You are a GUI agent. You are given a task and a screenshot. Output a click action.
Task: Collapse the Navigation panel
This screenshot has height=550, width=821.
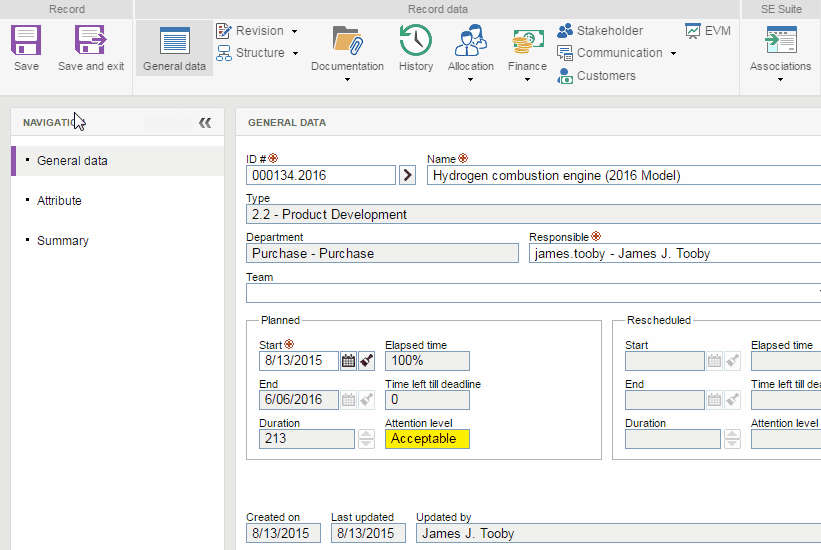coord(205,123)
